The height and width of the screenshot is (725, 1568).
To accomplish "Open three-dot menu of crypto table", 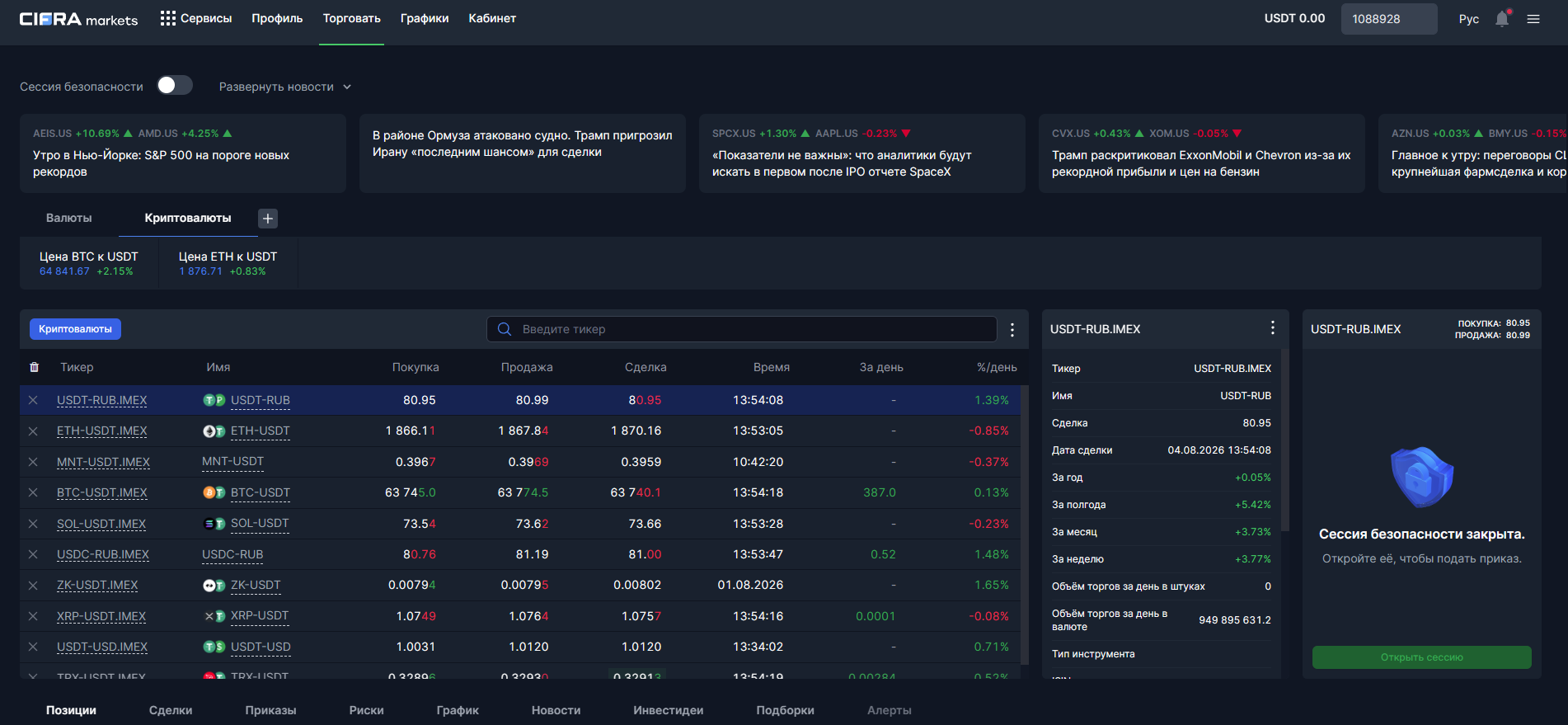I will pos(1012,330).
